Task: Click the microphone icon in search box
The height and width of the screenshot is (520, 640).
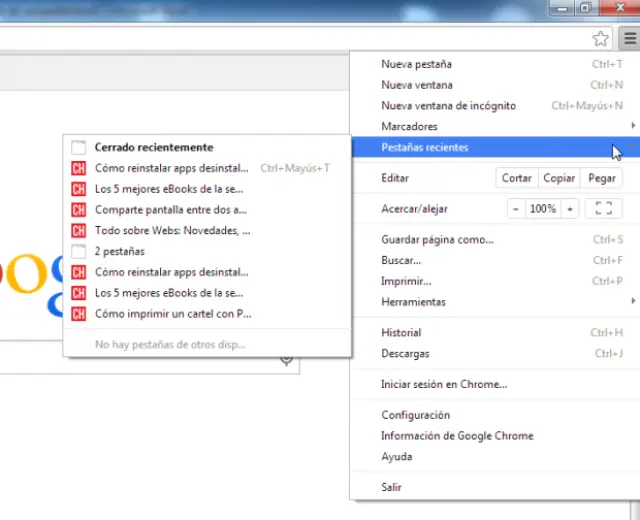Action: pos(287,359)
